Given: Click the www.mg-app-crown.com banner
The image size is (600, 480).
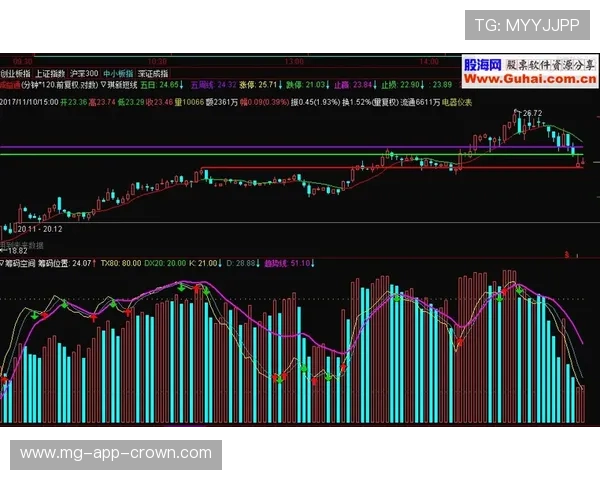Looking at the screenshot, I should point(116,453).
